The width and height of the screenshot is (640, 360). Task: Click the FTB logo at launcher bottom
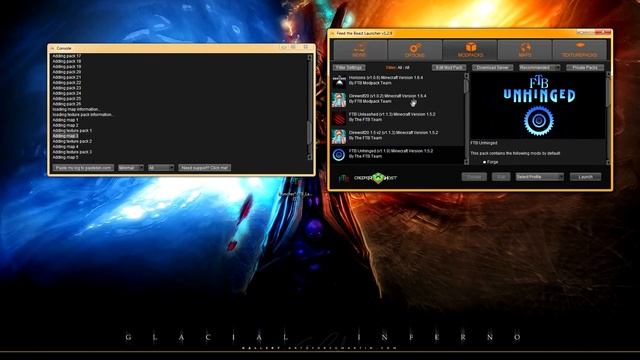pyautogui.click(x=344, y=178)
